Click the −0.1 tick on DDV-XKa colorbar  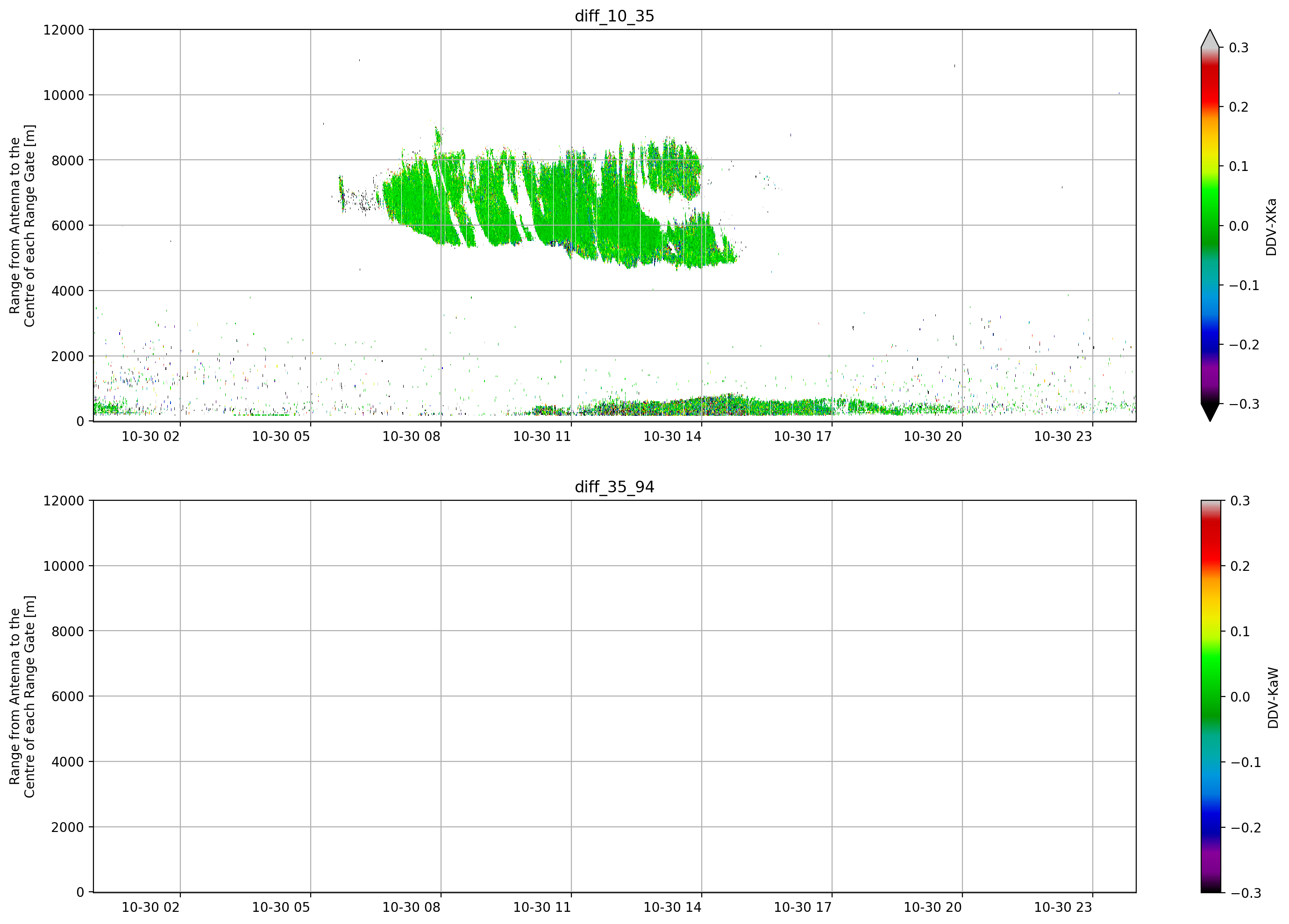coord(1244,285)
